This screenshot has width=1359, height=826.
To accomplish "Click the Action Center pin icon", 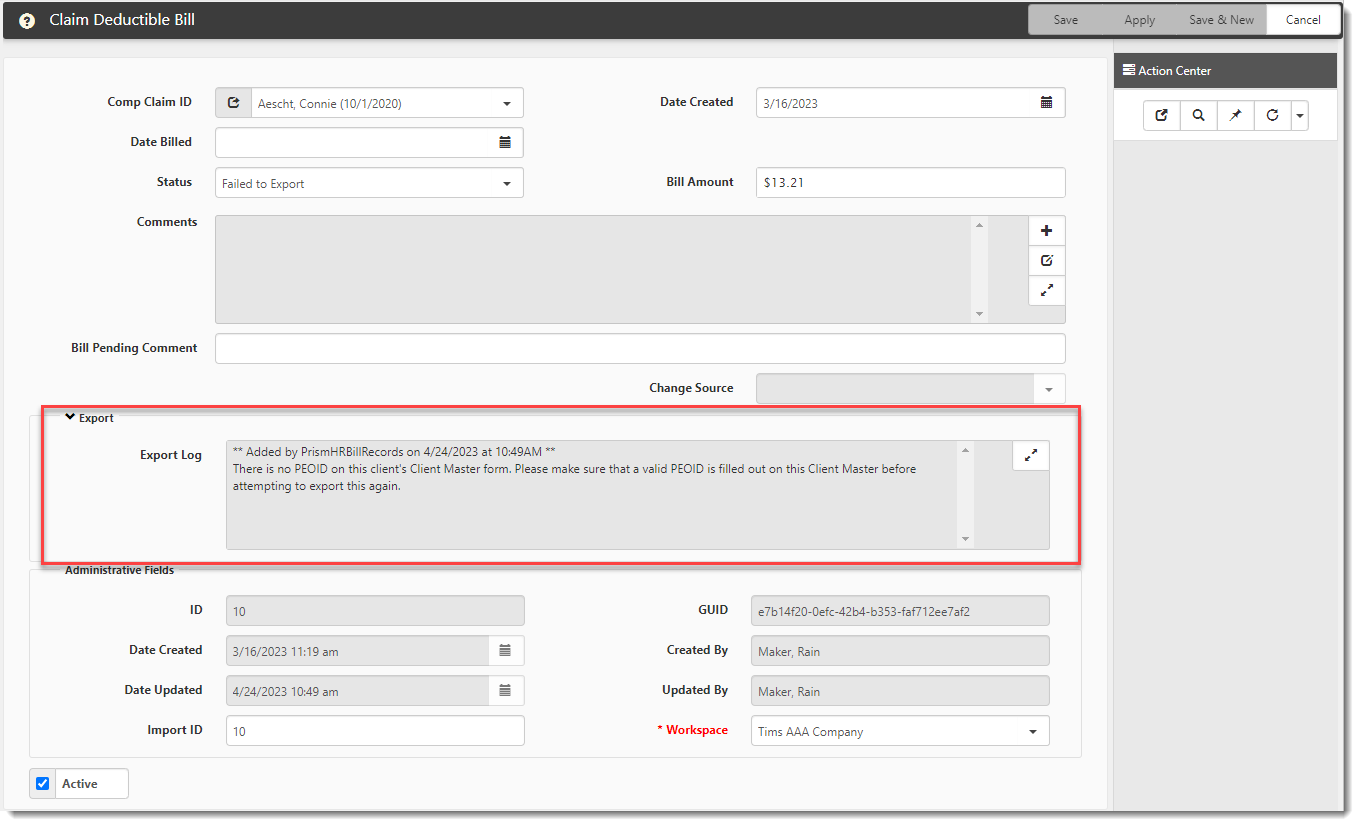I will (1235, 116).
